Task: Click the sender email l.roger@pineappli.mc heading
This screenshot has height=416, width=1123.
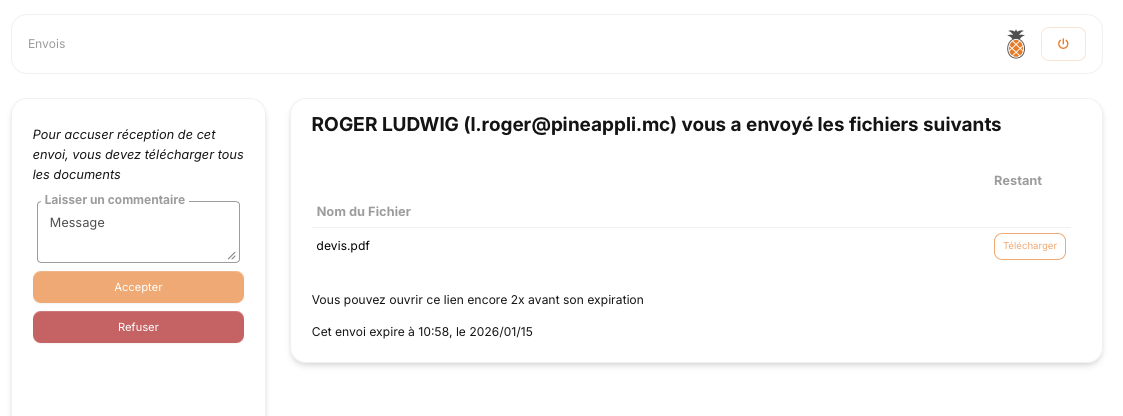Action: point(570,125)
